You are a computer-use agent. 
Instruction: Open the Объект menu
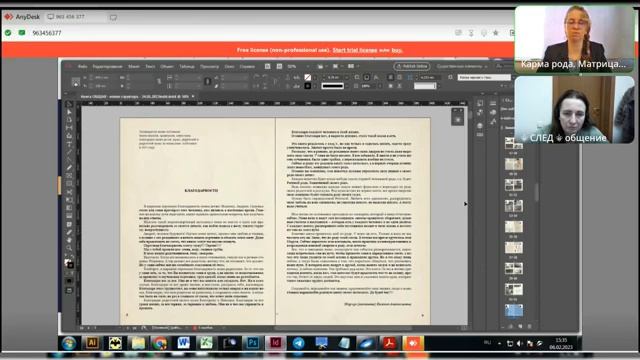pyautogui.click(x=167, y=67)
